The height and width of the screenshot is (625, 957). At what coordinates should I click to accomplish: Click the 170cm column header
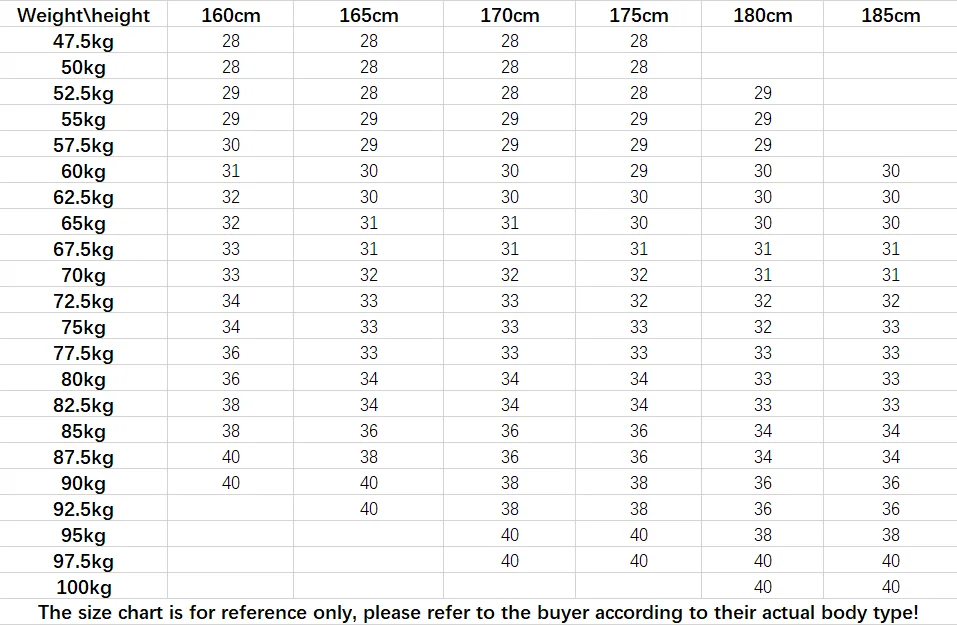pyautogui.click(x=510, y=15)
